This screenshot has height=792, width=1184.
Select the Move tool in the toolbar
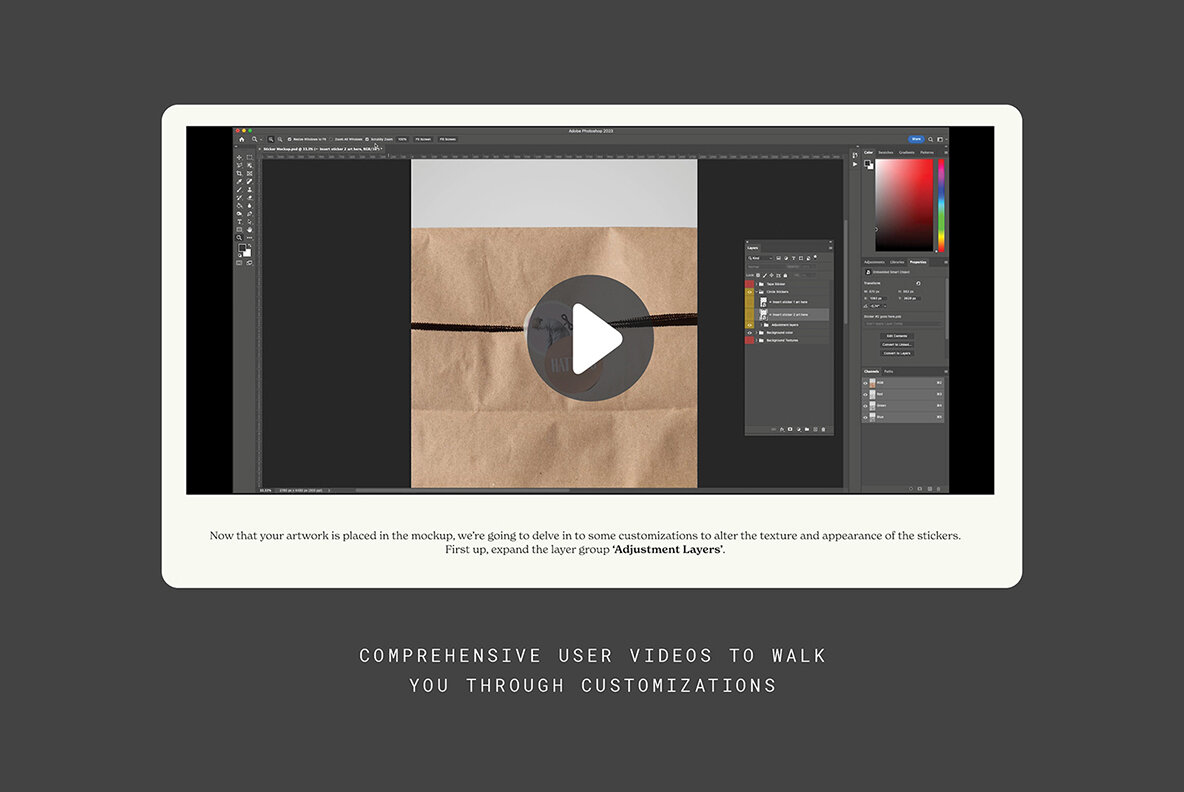(x=239, y=157)
